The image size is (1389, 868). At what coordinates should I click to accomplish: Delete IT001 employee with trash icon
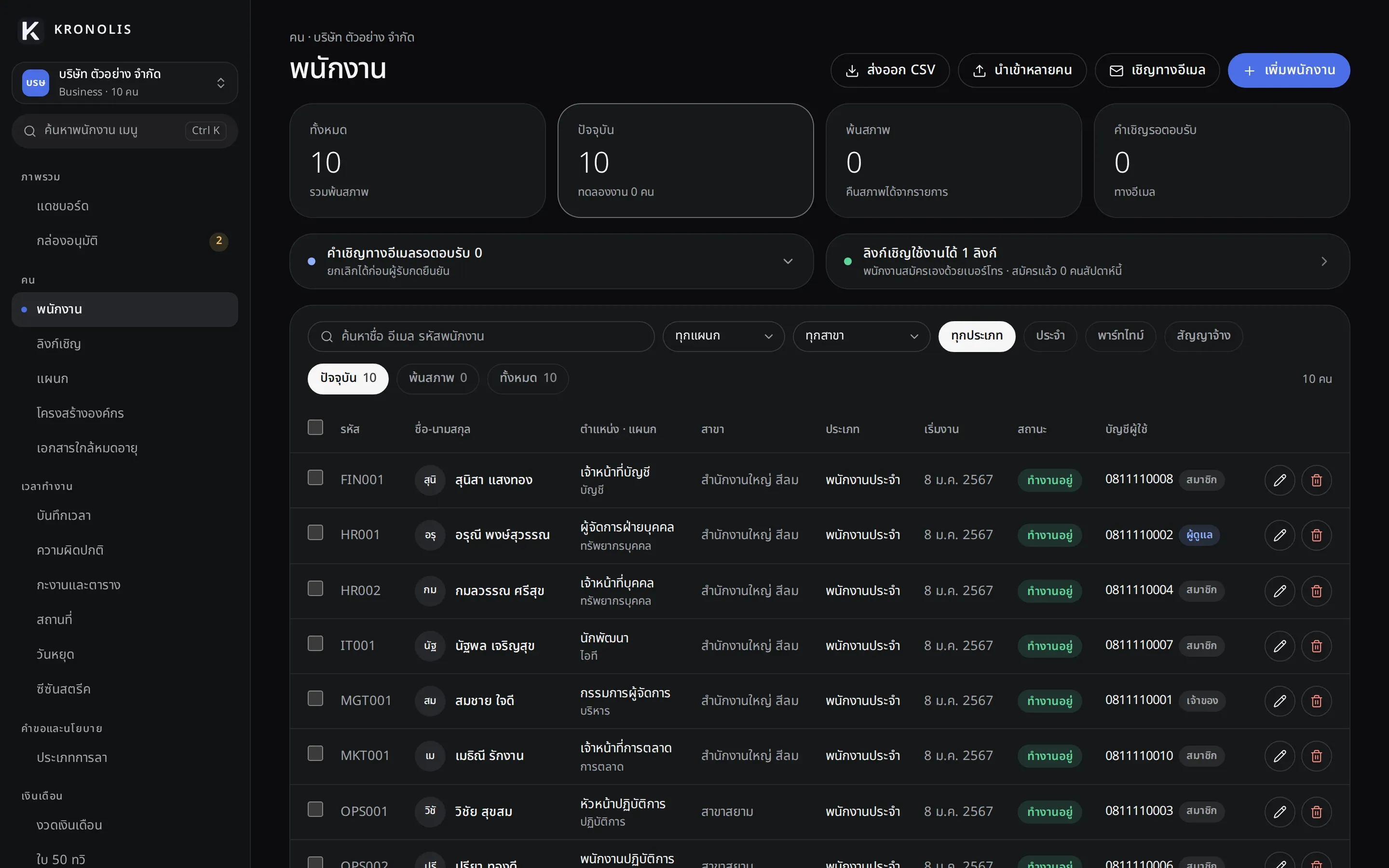tap(1316, 646)
